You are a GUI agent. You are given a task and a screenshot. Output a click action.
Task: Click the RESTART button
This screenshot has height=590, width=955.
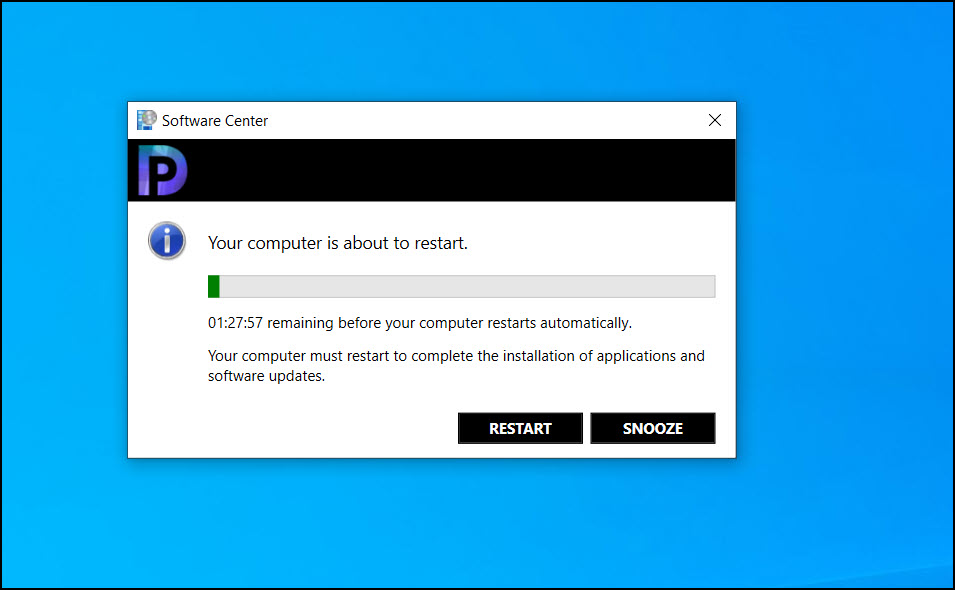coord(520,428)
